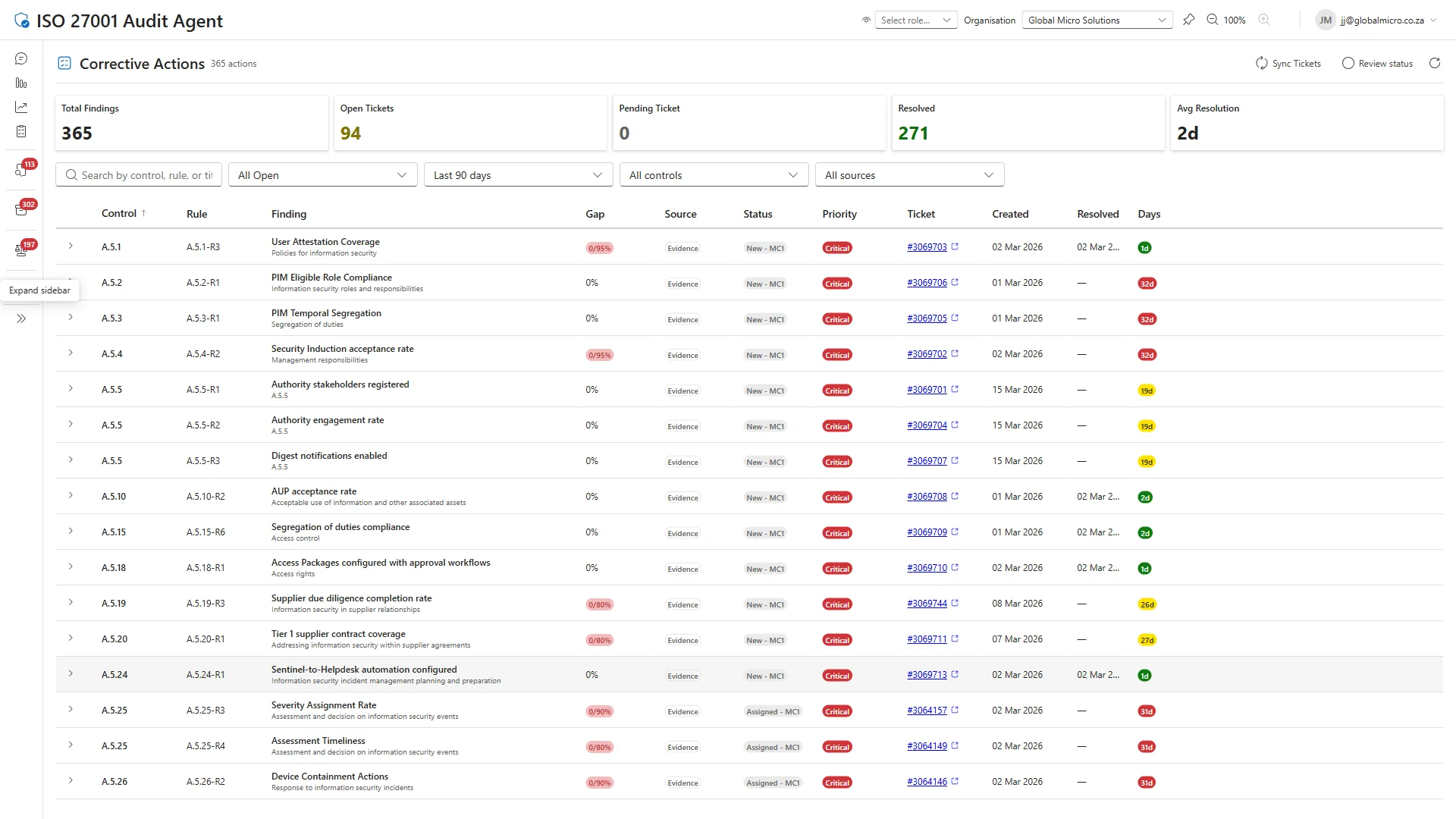The height and width of the screenshot is (819, 1456).
Task: Click the pin icon near the zoom control
Action: 1189,20
